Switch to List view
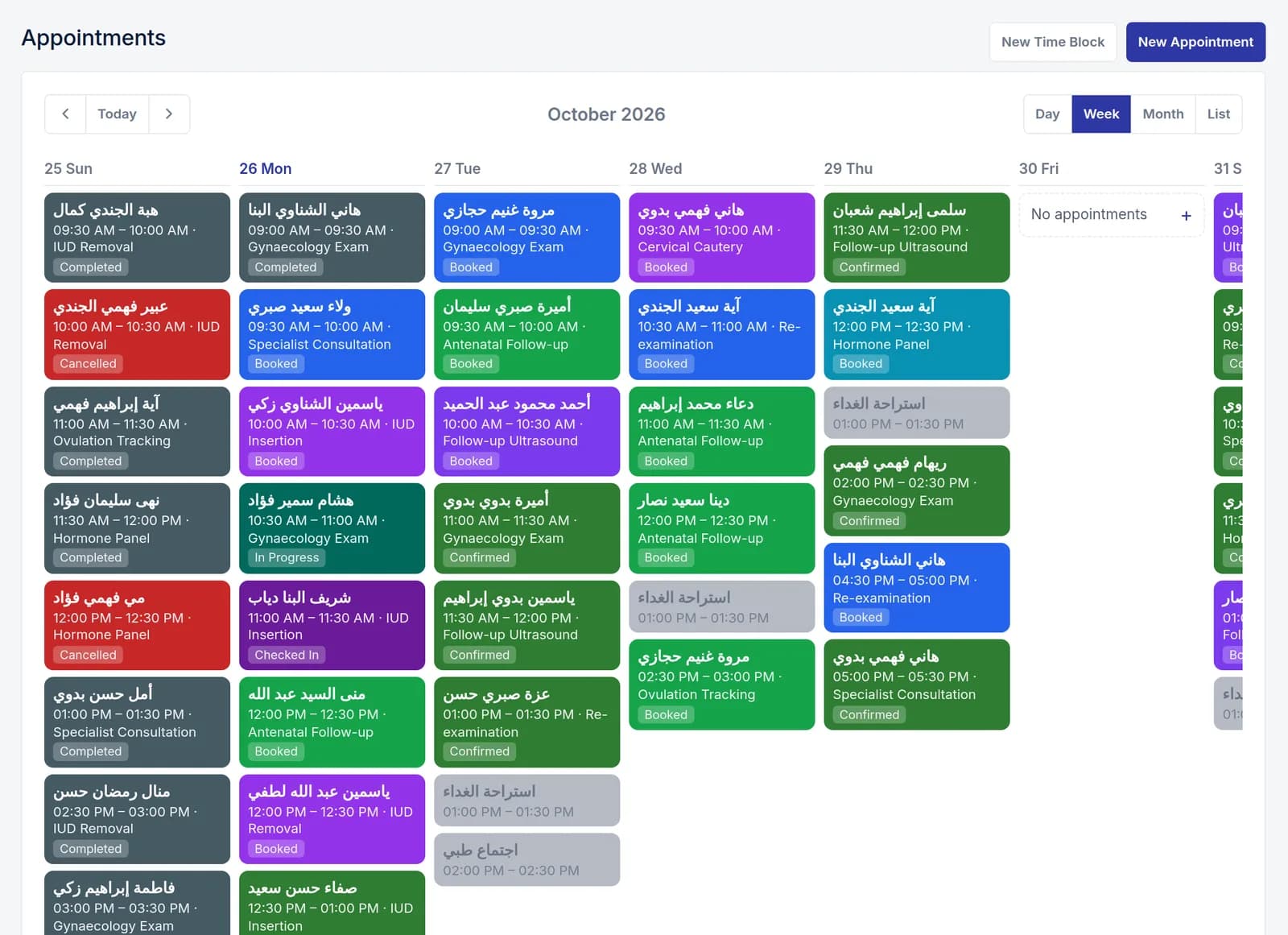 tap(1219, 114)
